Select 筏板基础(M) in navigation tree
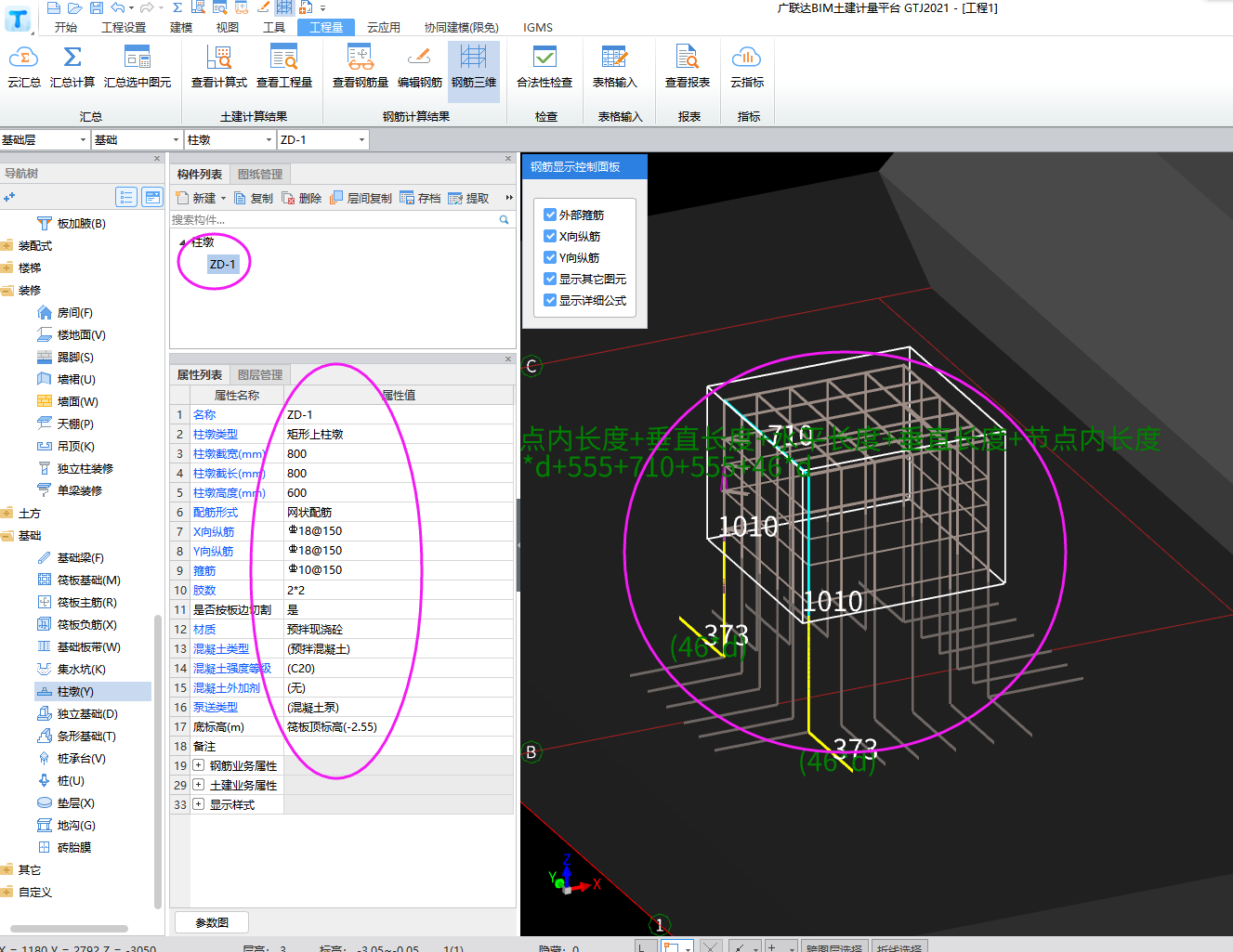The height and width of the screenshot is (952, 1233). [79, 580]
